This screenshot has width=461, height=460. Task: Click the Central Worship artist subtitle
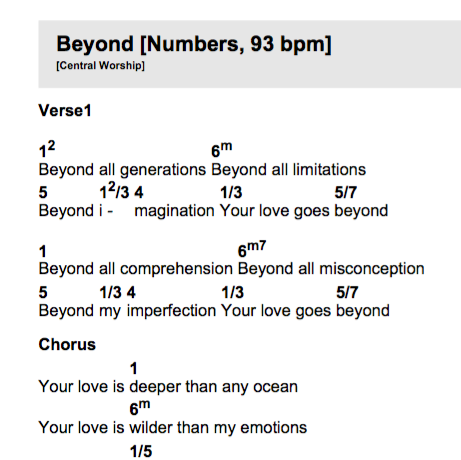point(100,65)
